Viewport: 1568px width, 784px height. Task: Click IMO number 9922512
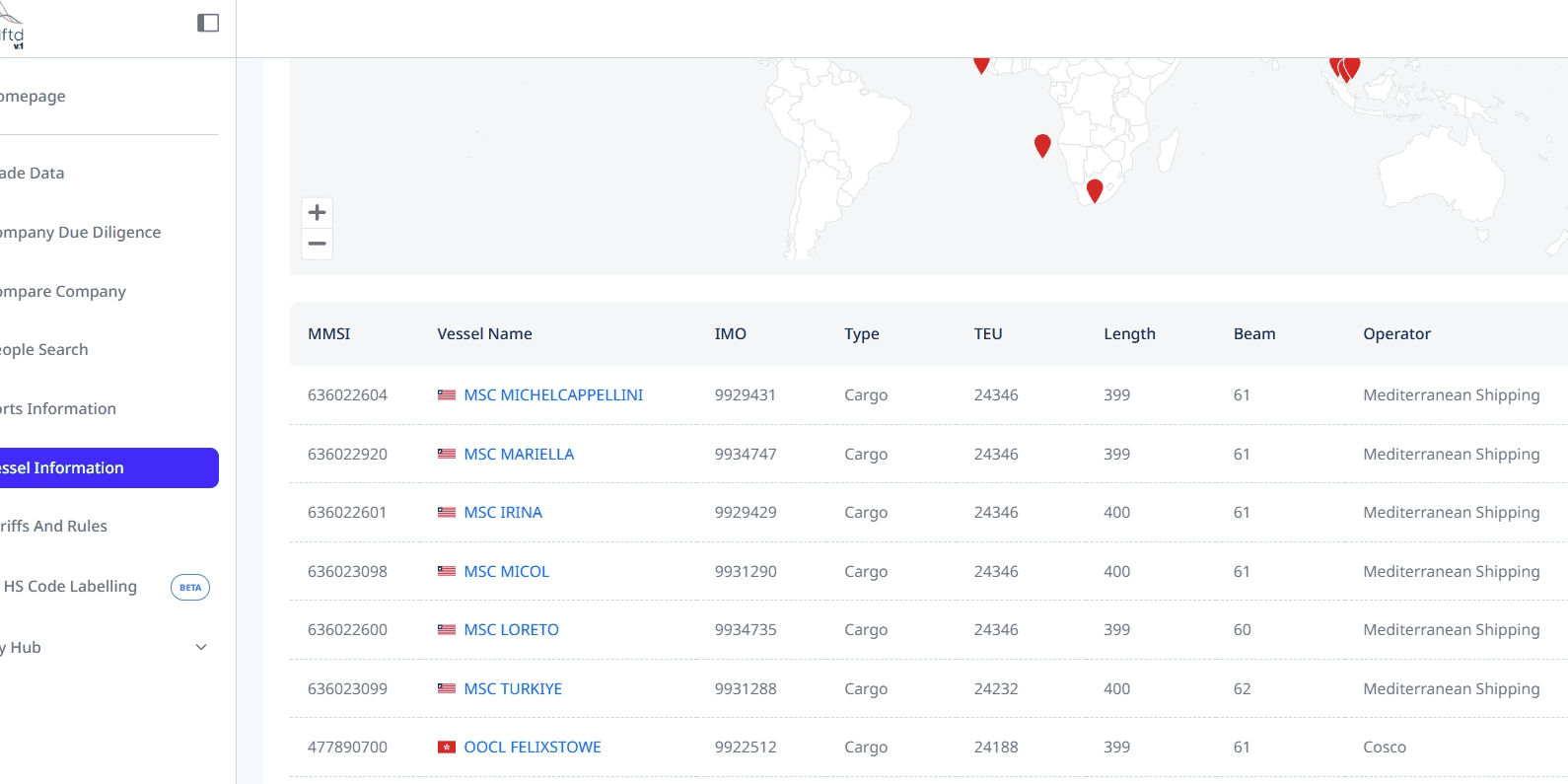746,747
